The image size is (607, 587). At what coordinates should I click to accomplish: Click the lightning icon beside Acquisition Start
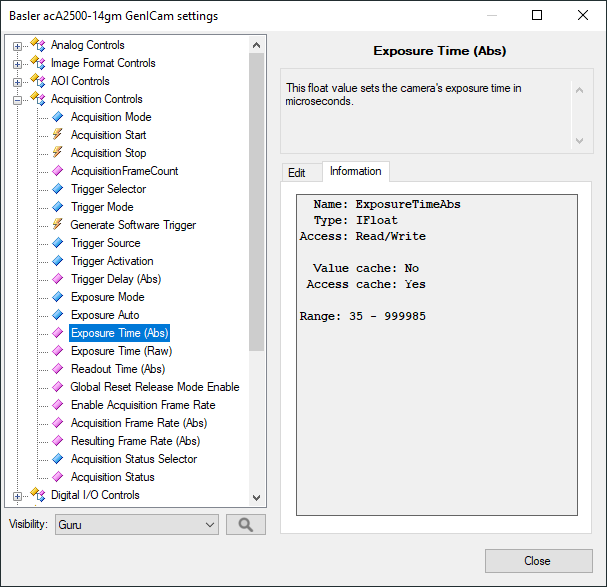(57, 135)
